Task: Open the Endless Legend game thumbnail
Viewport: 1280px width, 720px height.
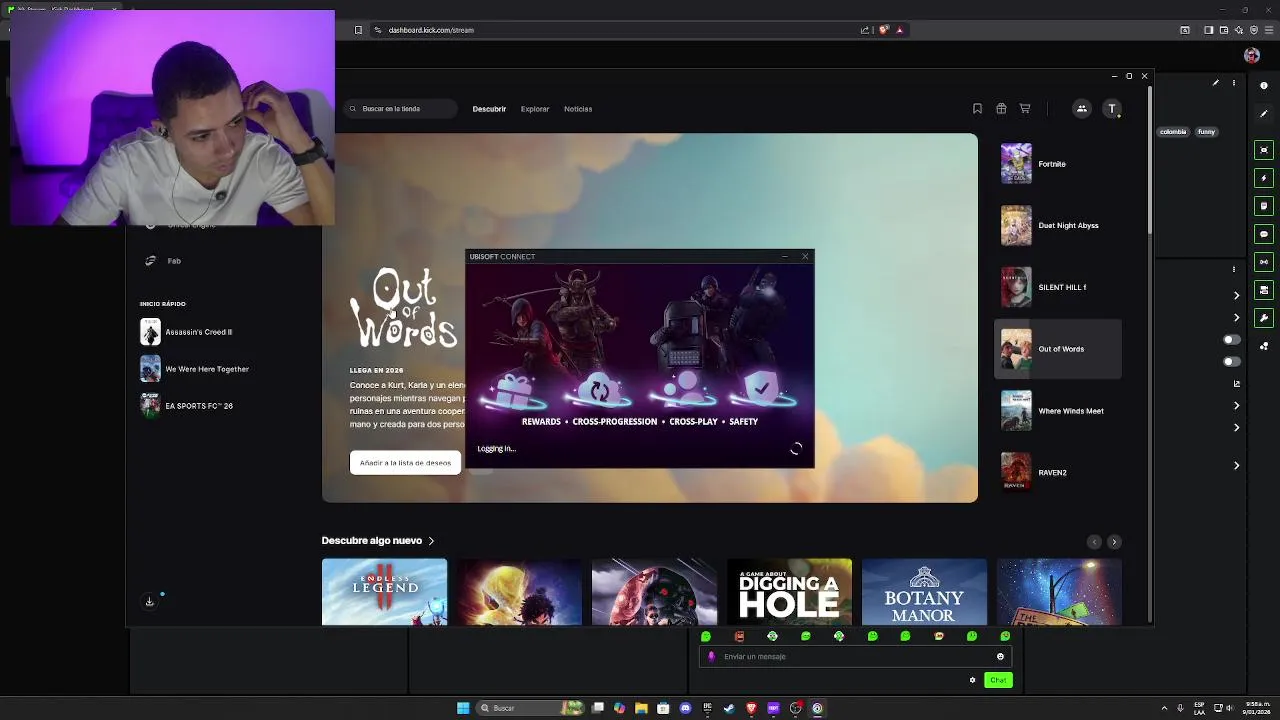Action: click(x=385, y=592)
